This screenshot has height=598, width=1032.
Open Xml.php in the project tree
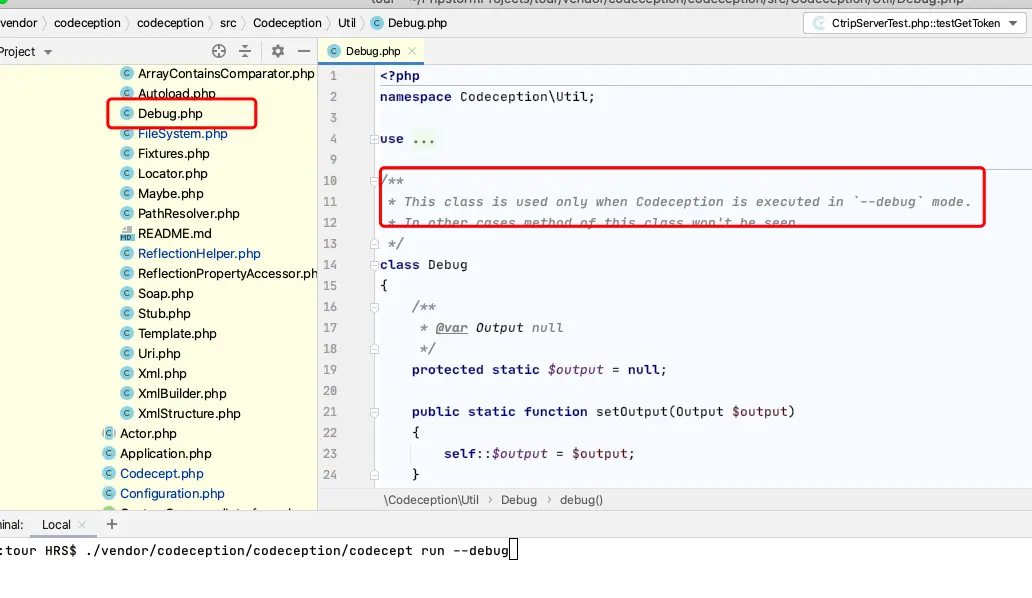click(x=162, y=374)
